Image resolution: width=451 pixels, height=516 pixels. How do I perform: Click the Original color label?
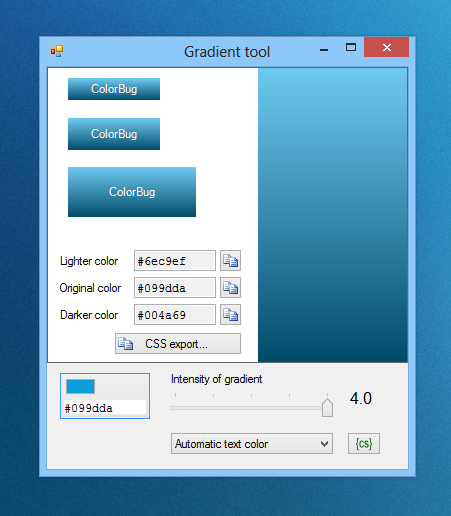pos(90,288)
